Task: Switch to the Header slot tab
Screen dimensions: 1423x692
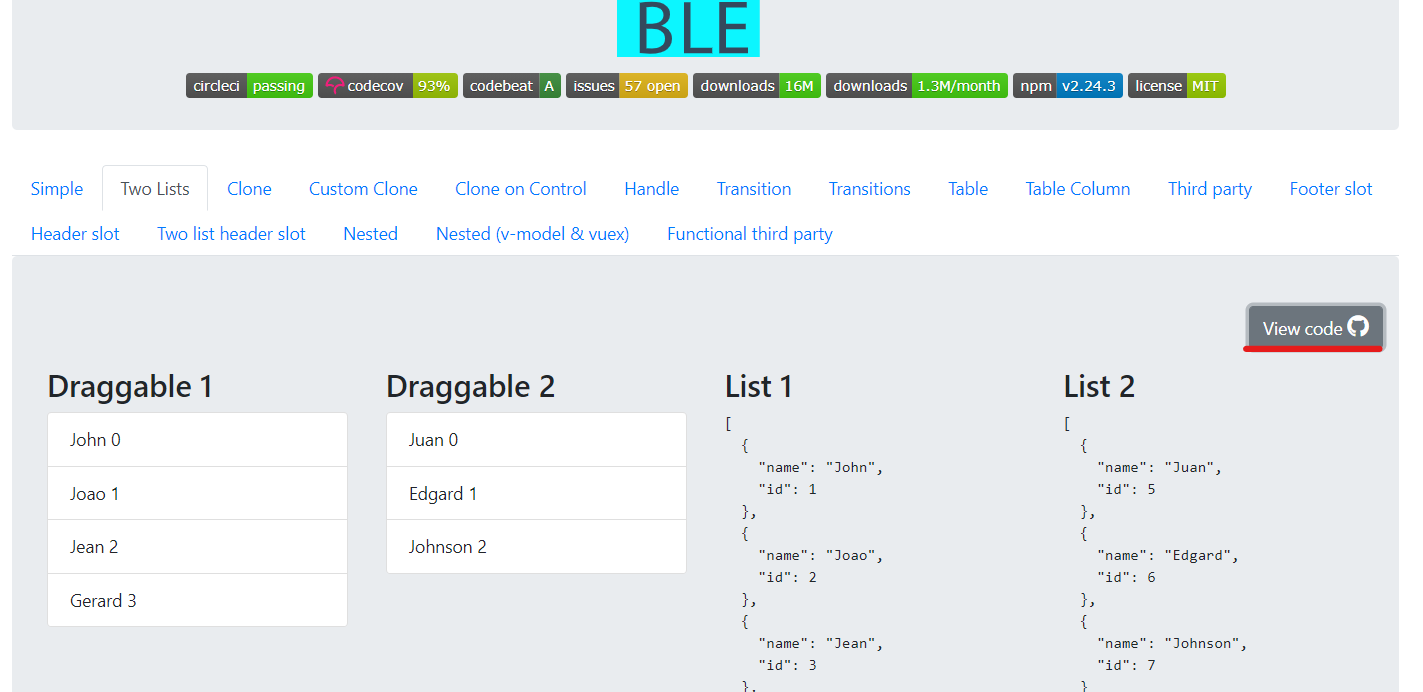Action: point(75,234)
